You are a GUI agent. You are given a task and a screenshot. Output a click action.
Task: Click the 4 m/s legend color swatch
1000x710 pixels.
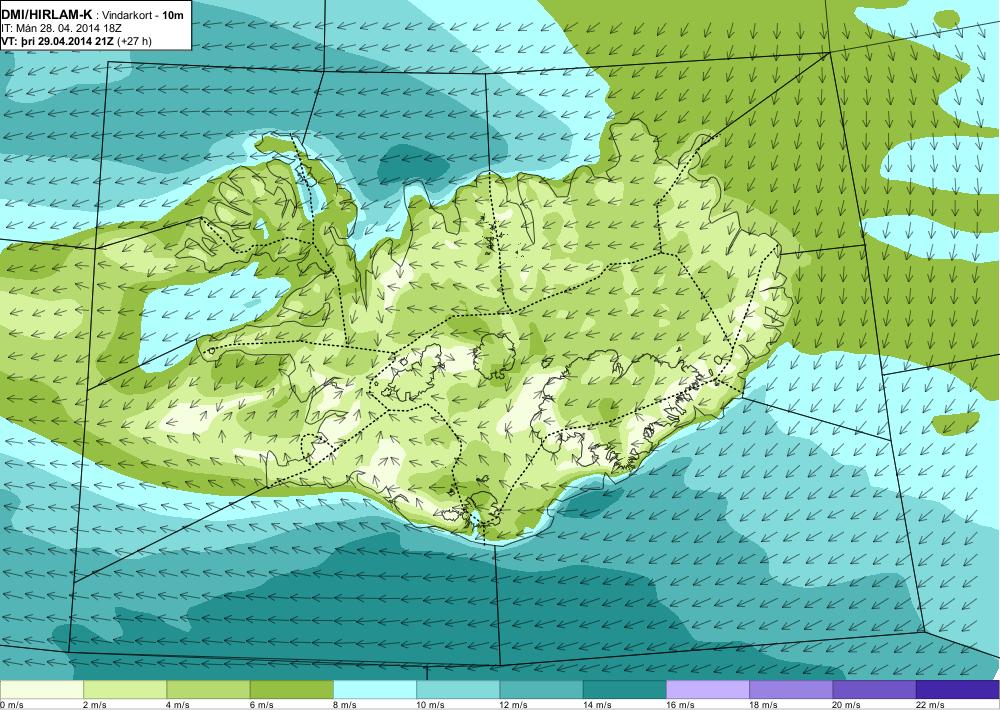coord(209,690)
